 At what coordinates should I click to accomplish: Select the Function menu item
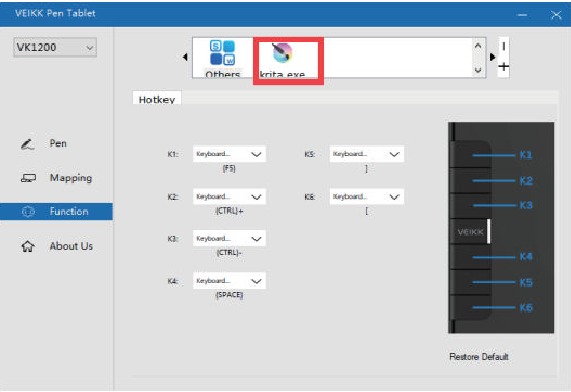56,211
